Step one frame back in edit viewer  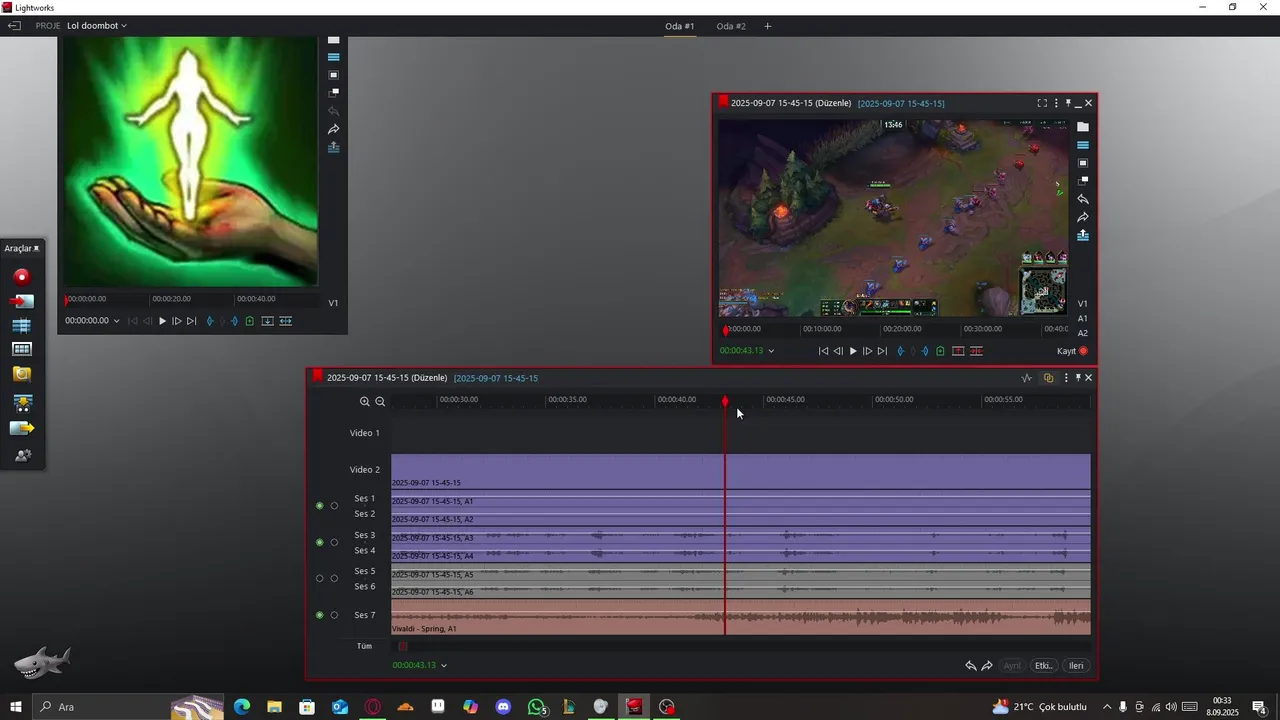tap(838, 351)
